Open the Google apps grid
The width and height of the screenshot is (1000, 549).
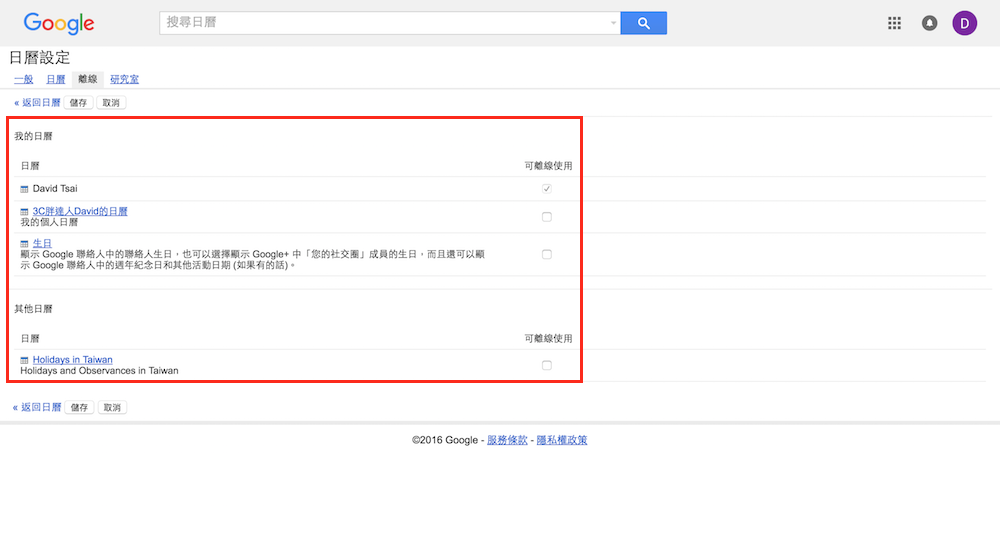coord(894,23)
